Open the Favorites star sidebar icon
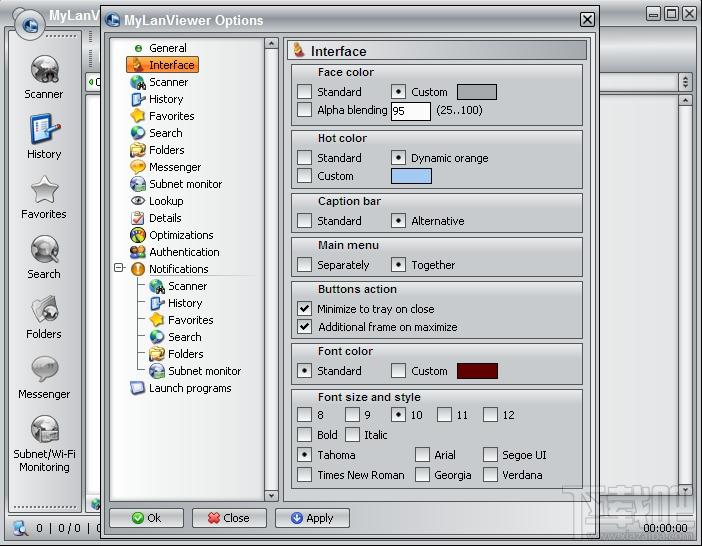Image resolution: width=702 pixels, height=546 pixels. tap(44, 190)
